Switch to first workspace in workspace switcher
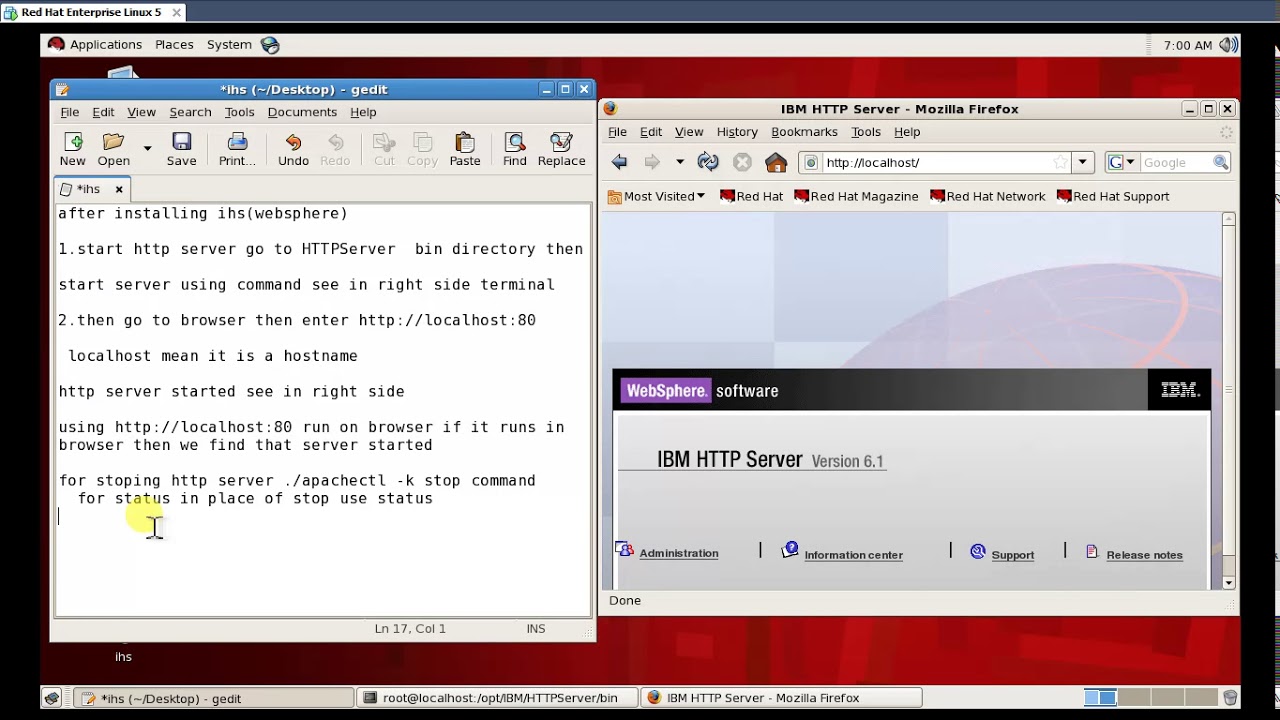 pos(1100,698)
